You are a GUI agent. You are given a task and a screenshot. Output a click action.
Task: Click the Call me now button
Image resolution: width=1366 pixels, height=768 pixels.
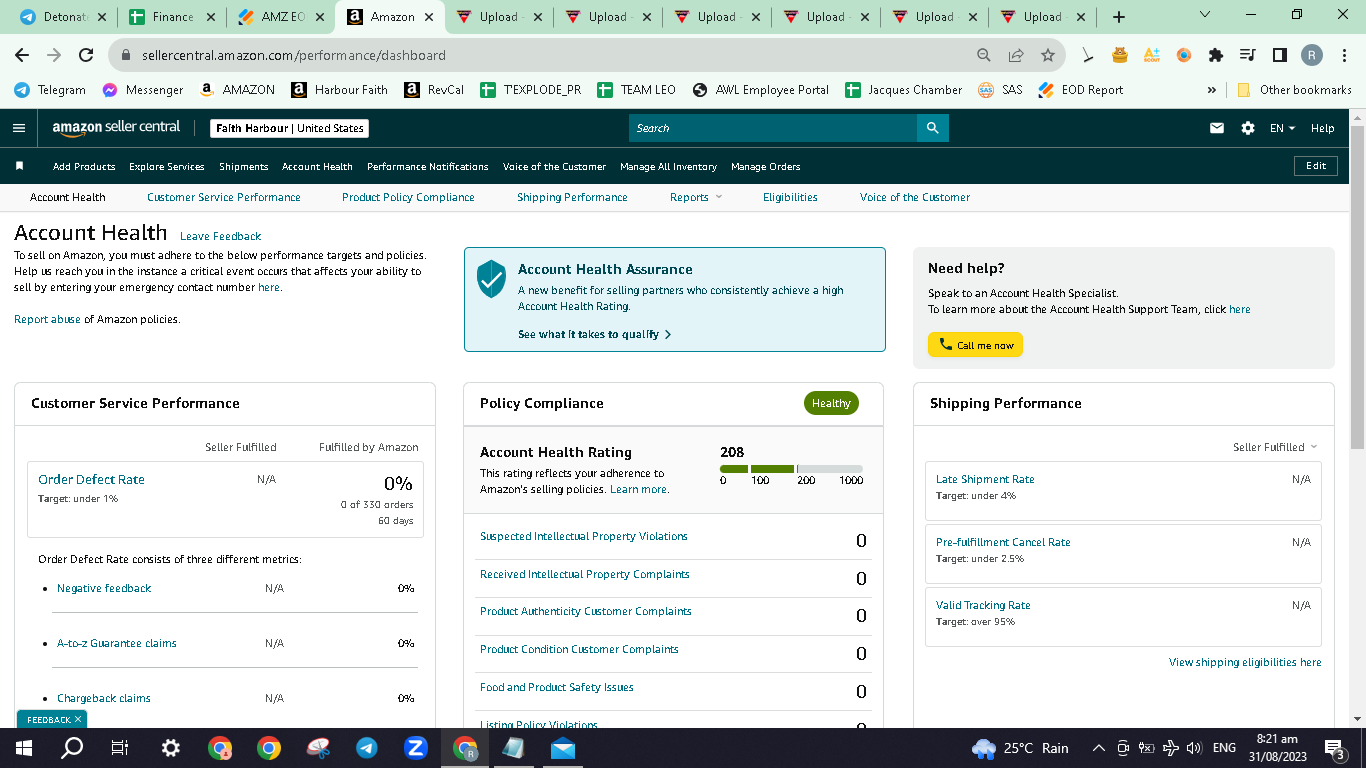[x=975, y=345]
